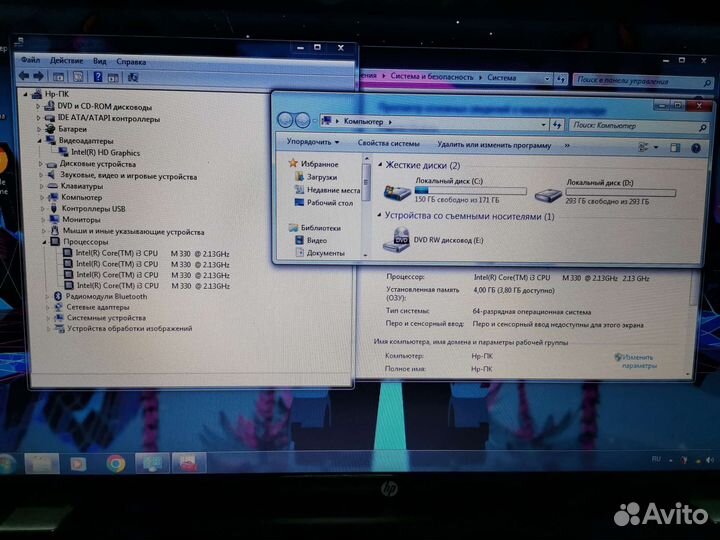Click Система и безопасность breadcrumb
Screen dimensions: 720x540
click(432, 77)
